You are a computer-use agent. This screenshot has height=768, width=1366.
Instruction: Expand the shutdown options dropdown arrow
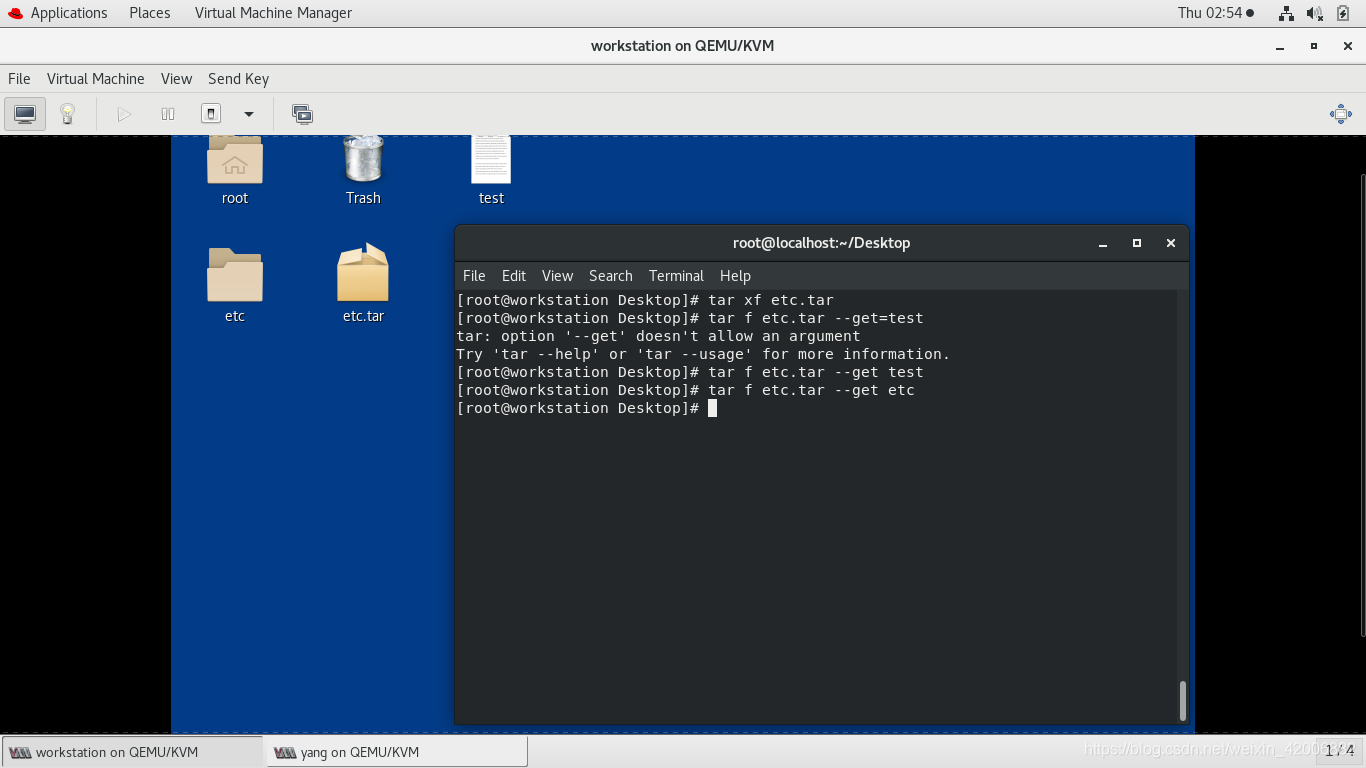click(249, 114)
